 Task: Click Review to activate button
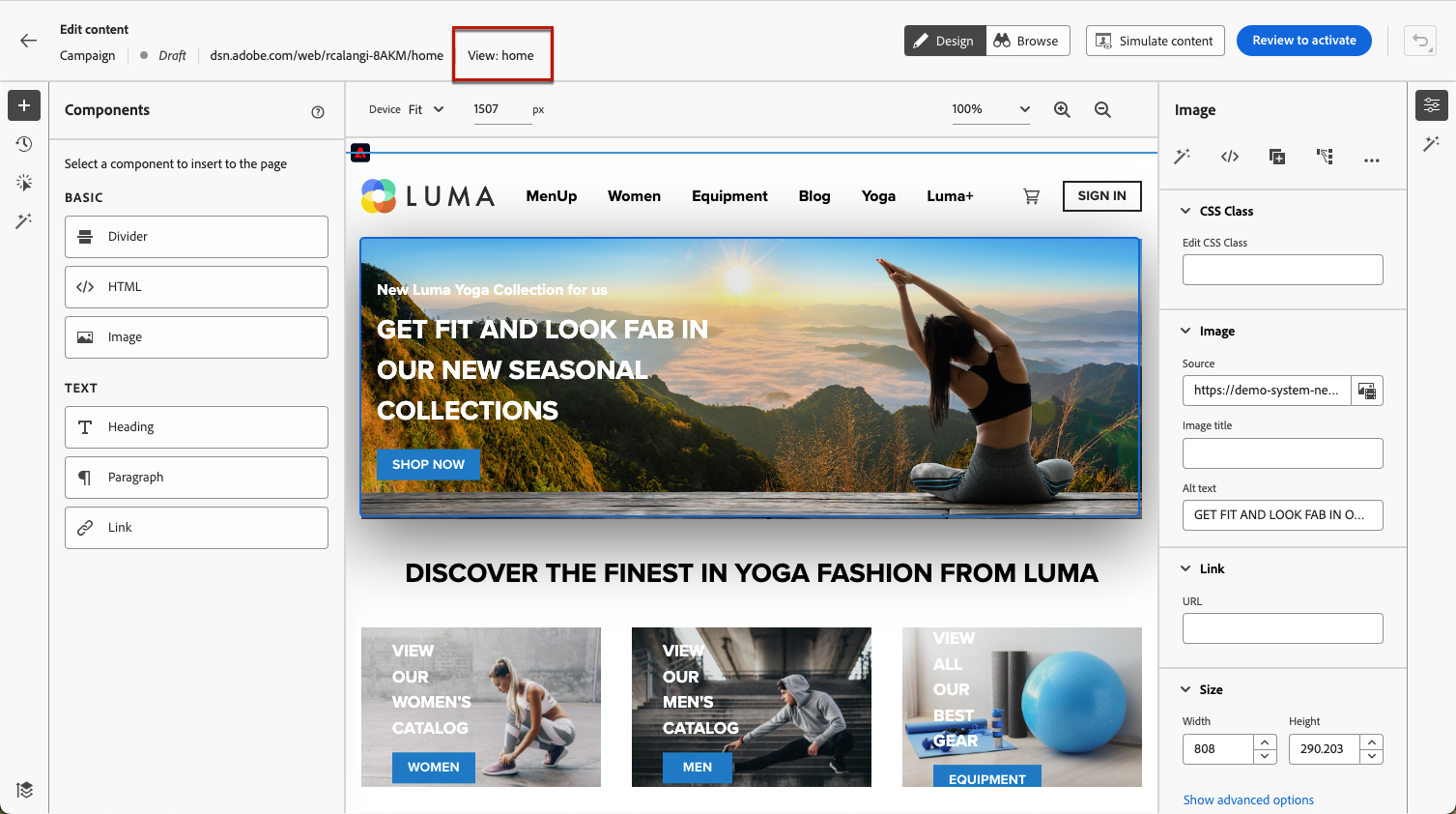tap(1304, 41)
